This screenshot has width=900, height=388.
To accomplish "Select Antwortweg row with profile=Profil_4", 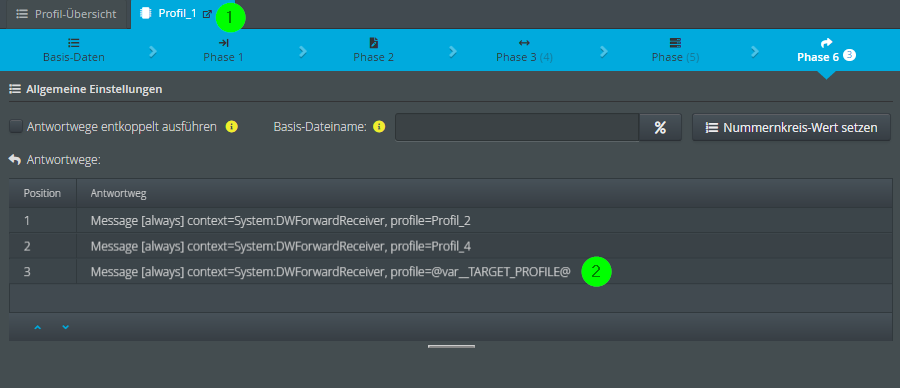I will [x=451, y=246].
